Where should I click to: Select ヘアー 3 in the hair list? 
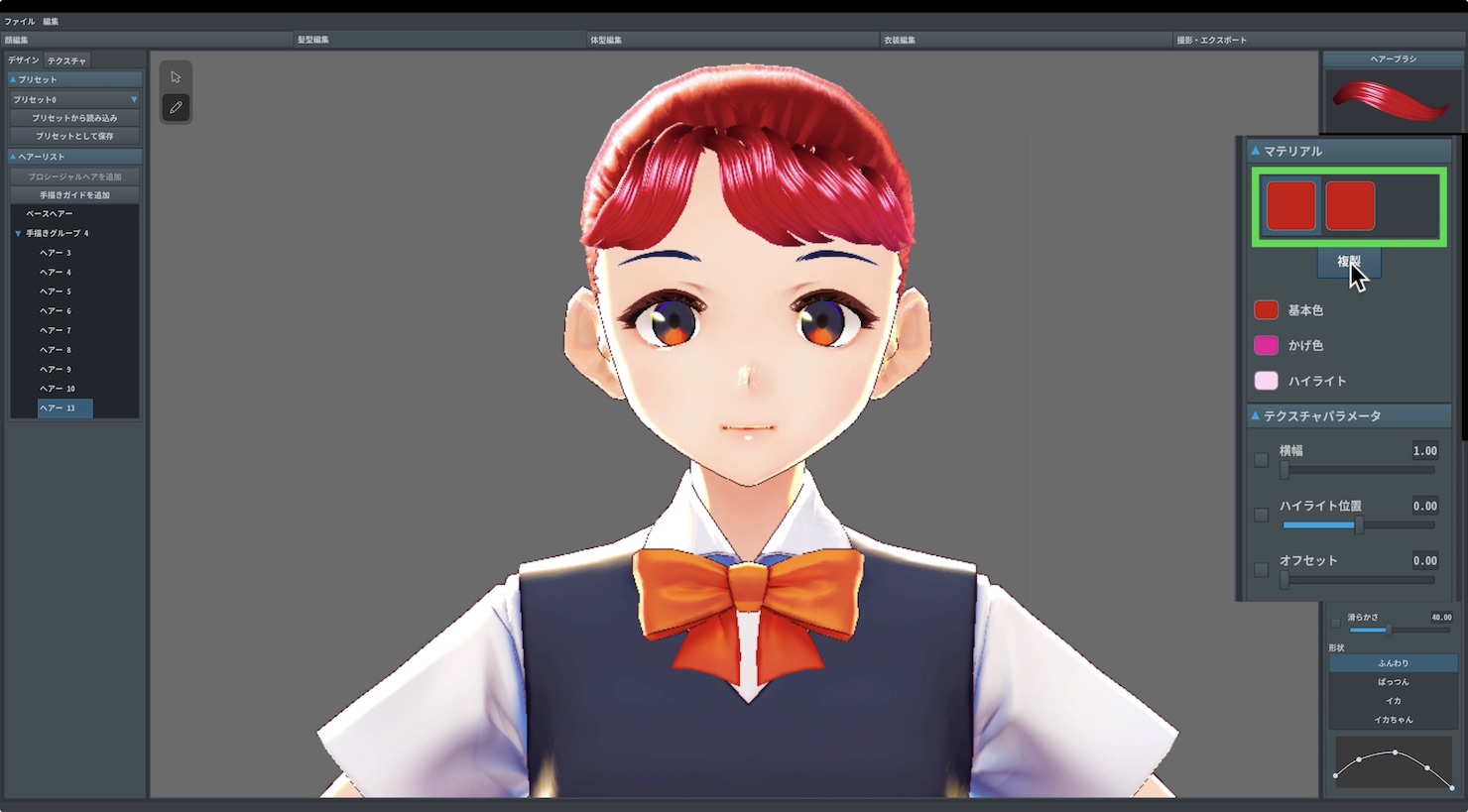56,253
